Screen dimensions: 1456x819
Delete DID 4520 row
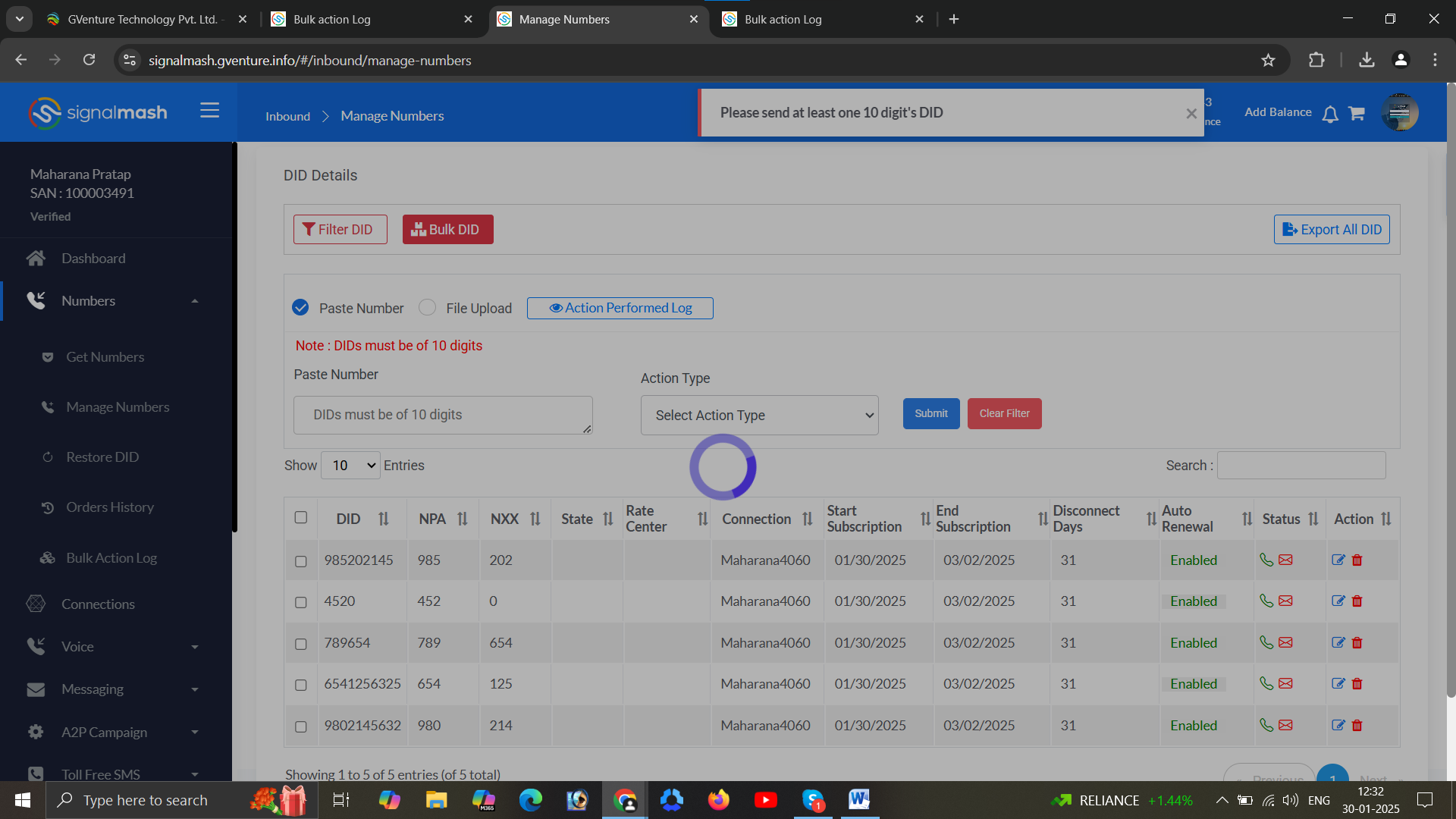1357,601
